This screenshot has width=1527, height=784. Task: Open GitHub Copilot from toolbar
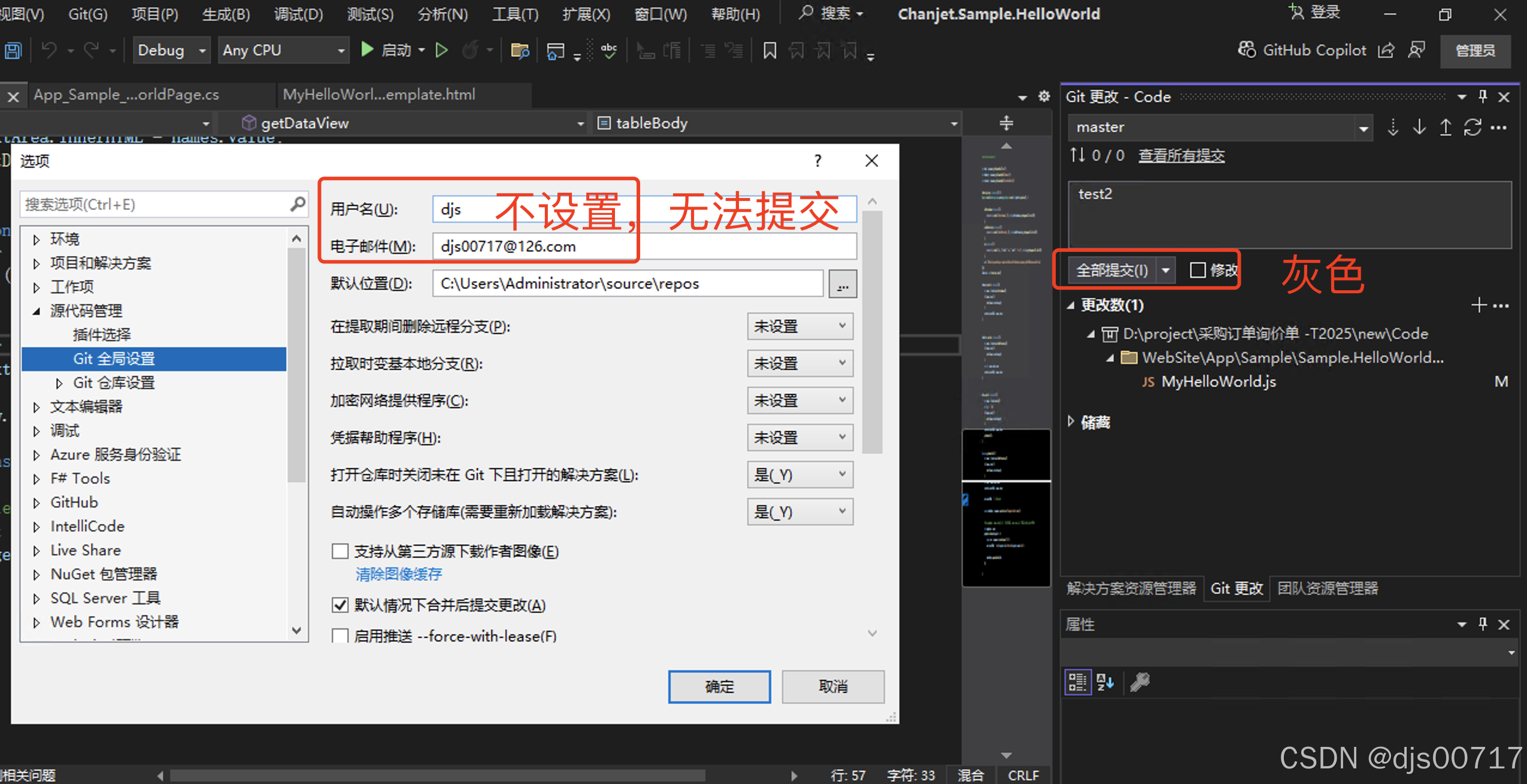pos(1302,50)
